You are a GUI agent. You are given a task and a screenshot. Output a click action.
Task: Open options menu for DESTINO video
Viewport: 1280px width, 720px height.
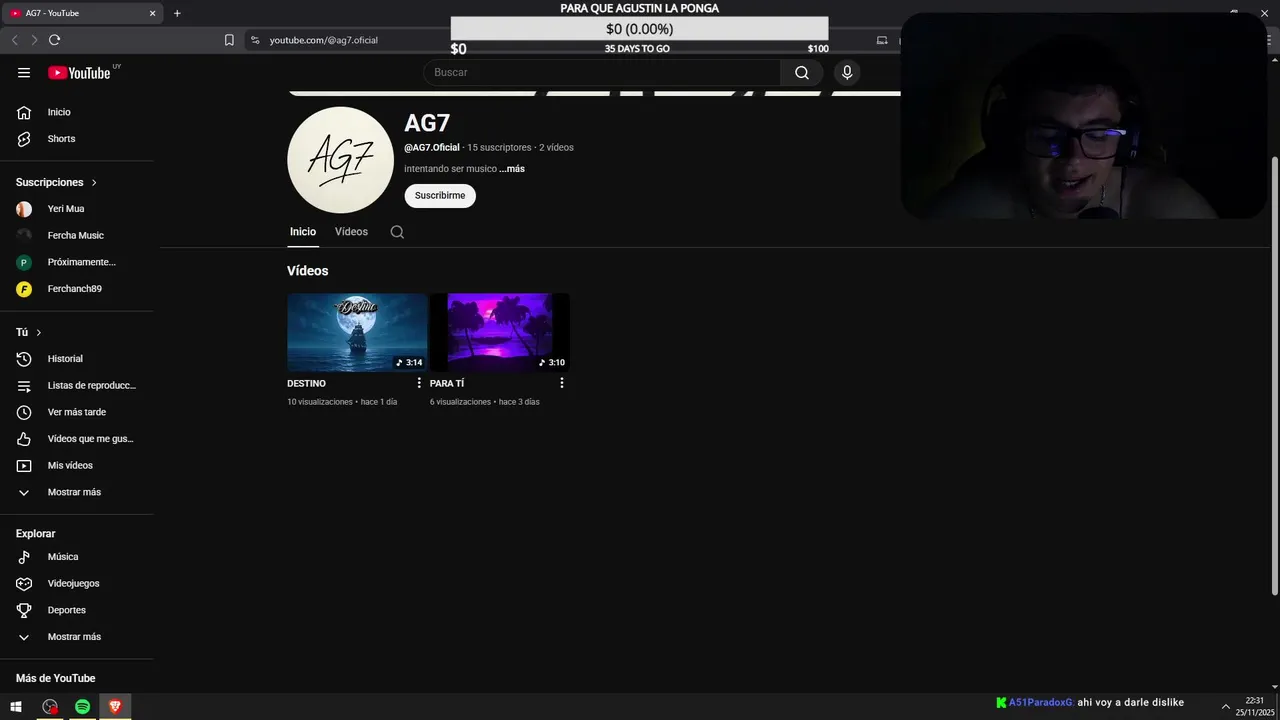pyautogui.click(x=419, y=383)
